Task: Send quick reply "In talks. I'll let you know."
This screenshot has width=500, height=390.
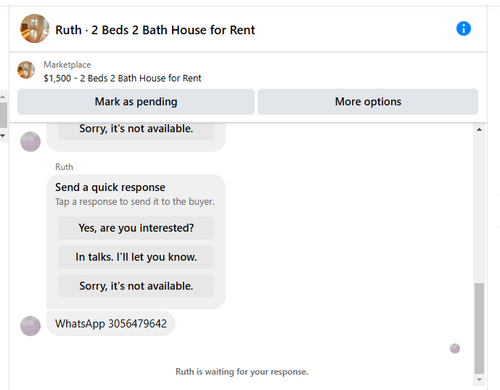Action: [136, 257]
